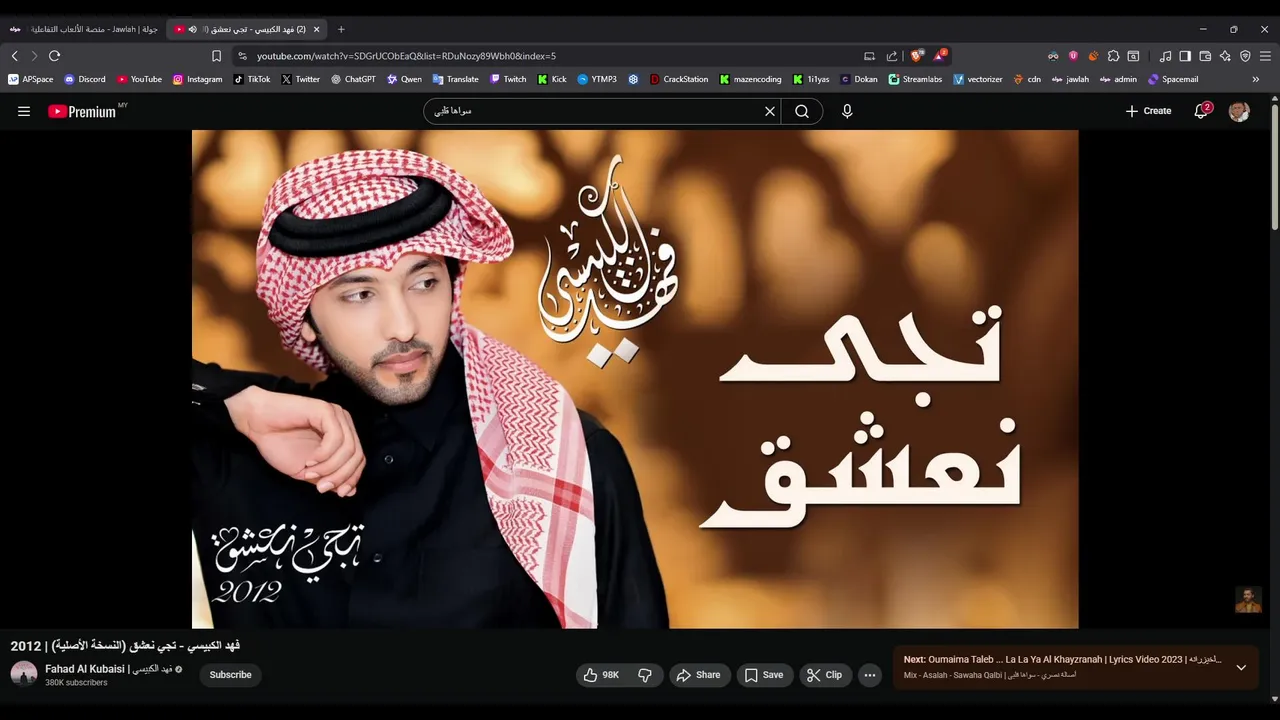Open Brave Shields lion icon
The image size is (1280, 720).
(916, 56)
